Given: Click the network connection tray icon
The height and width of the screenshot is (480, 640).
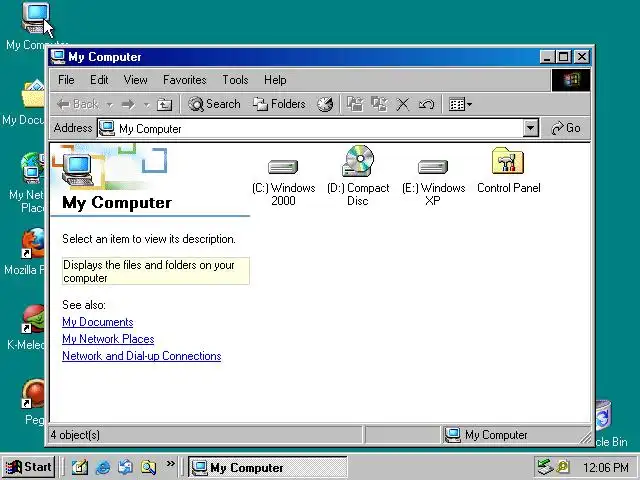Looking at the screenshot, I should [545, 467].
